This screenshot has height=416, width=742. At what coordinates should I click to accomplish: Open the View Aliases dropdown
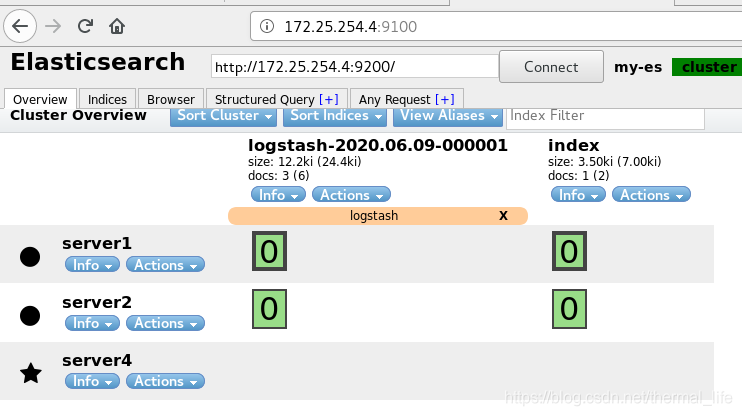tap(448, 116)
